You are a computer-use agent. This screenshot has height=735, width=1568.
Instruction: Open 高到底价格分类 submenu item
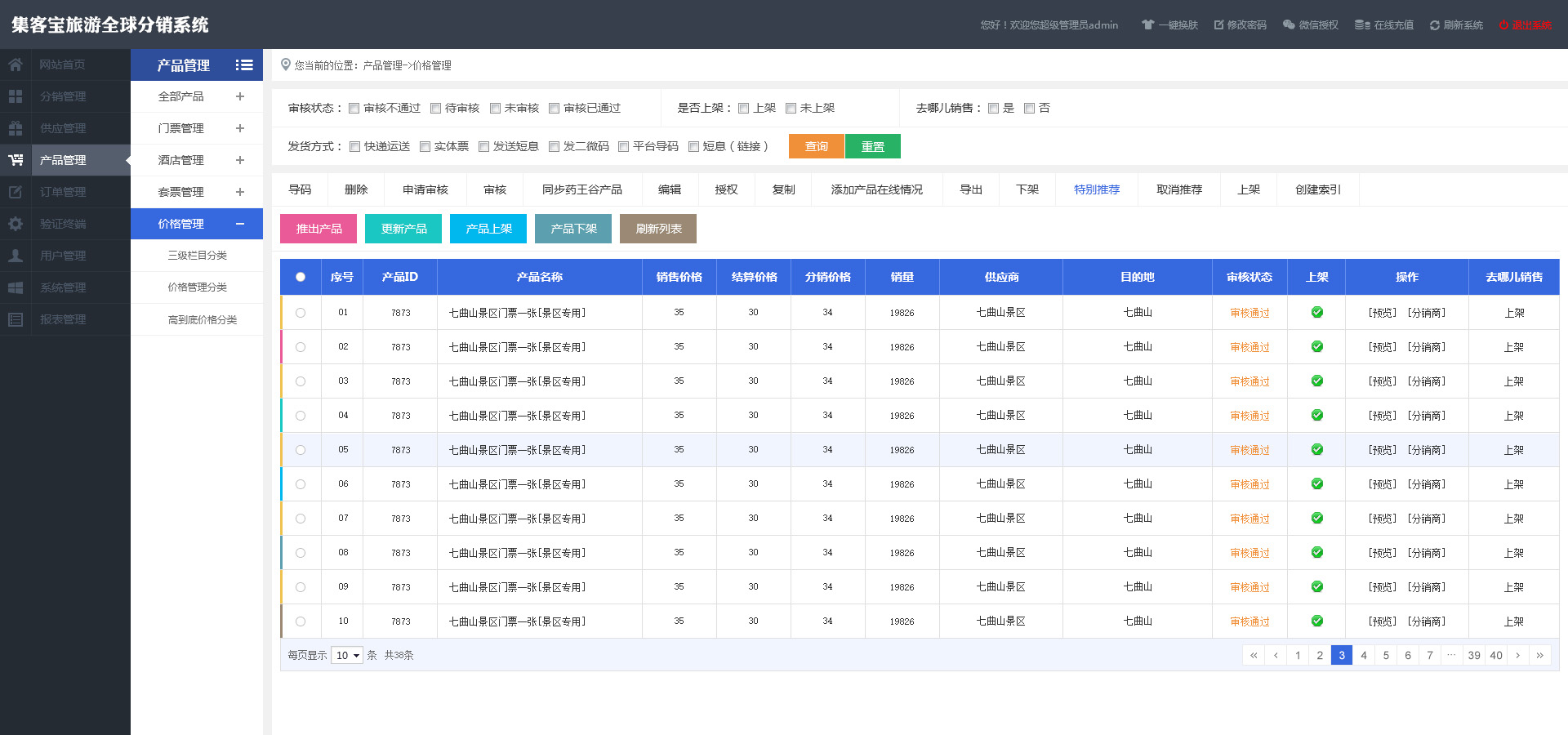pyautogui.click(x=197, y=319)
